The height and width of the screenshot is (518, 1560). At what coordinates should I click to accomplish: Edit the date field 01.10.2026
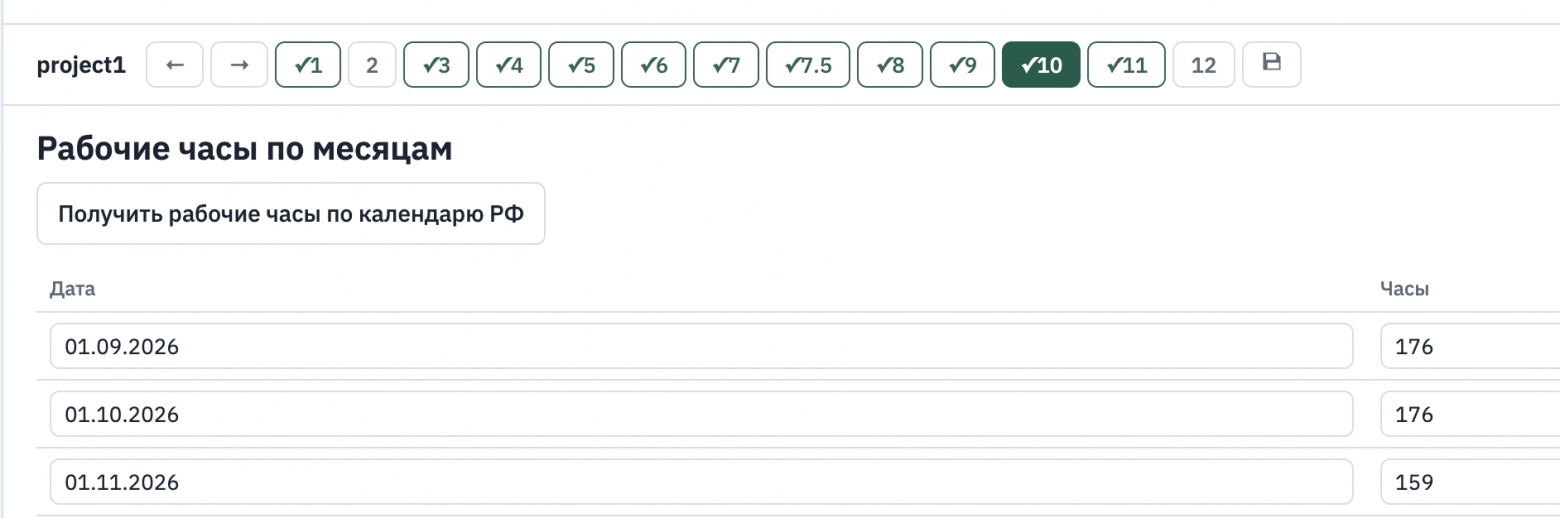pyautogui.click(x=701, y=414)
